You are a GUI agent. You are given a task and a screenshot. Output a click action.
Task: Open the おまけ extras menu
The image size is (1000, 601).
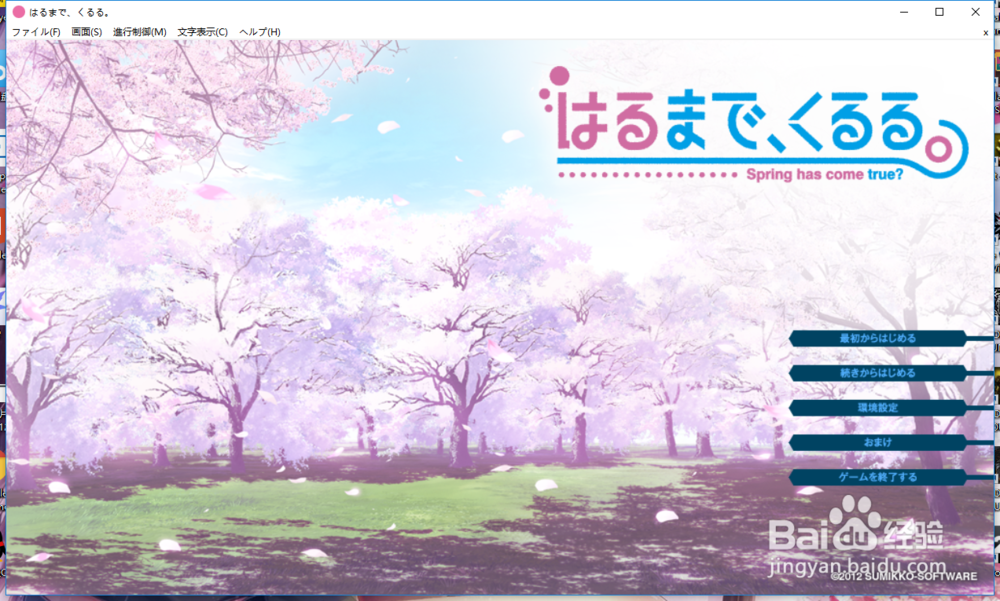click(x=880, y=441)
